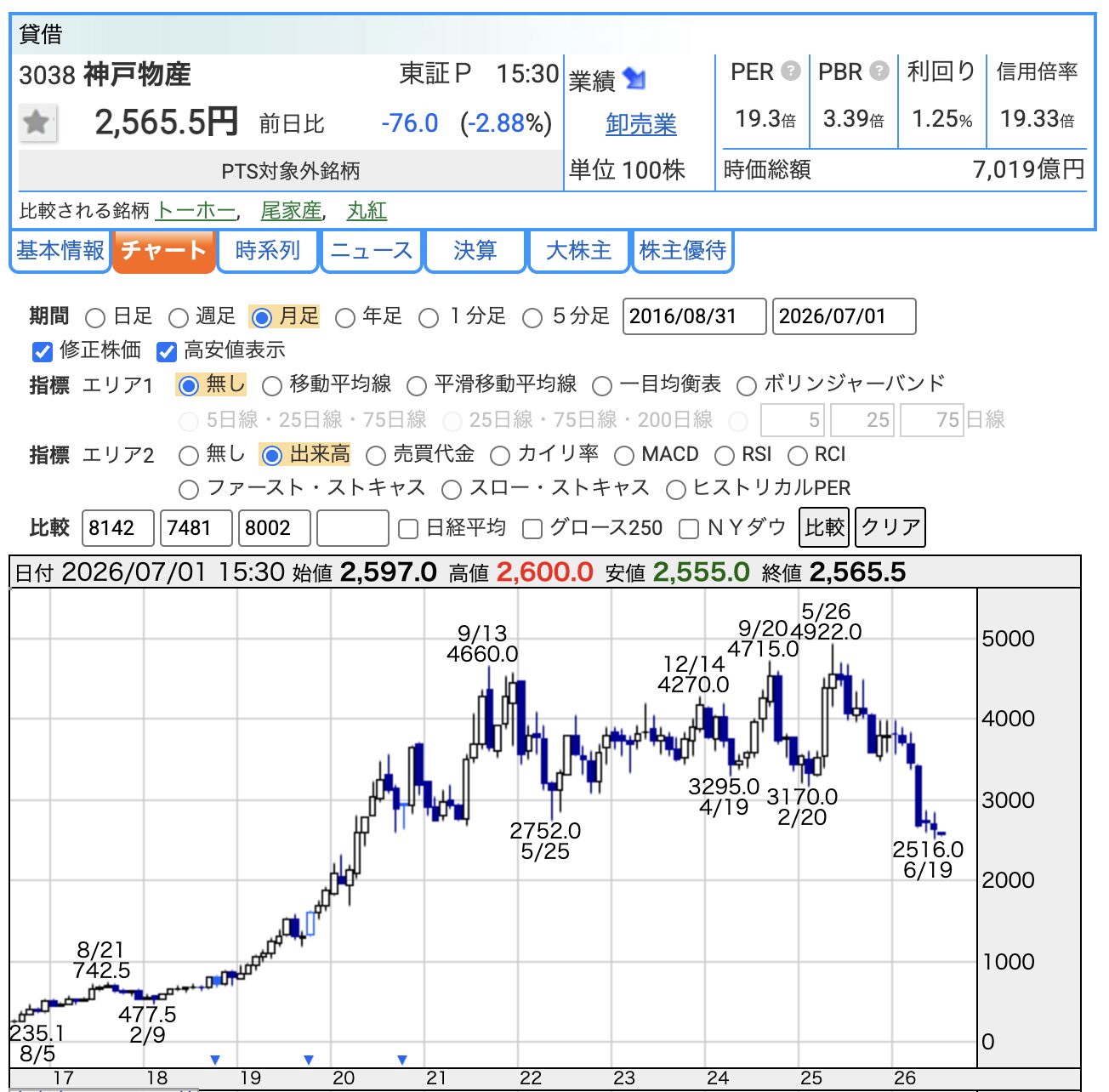The image size is (1109, 1092).
Task: Click first blue triangle marker near 19
Action: tap(215, 1060)
